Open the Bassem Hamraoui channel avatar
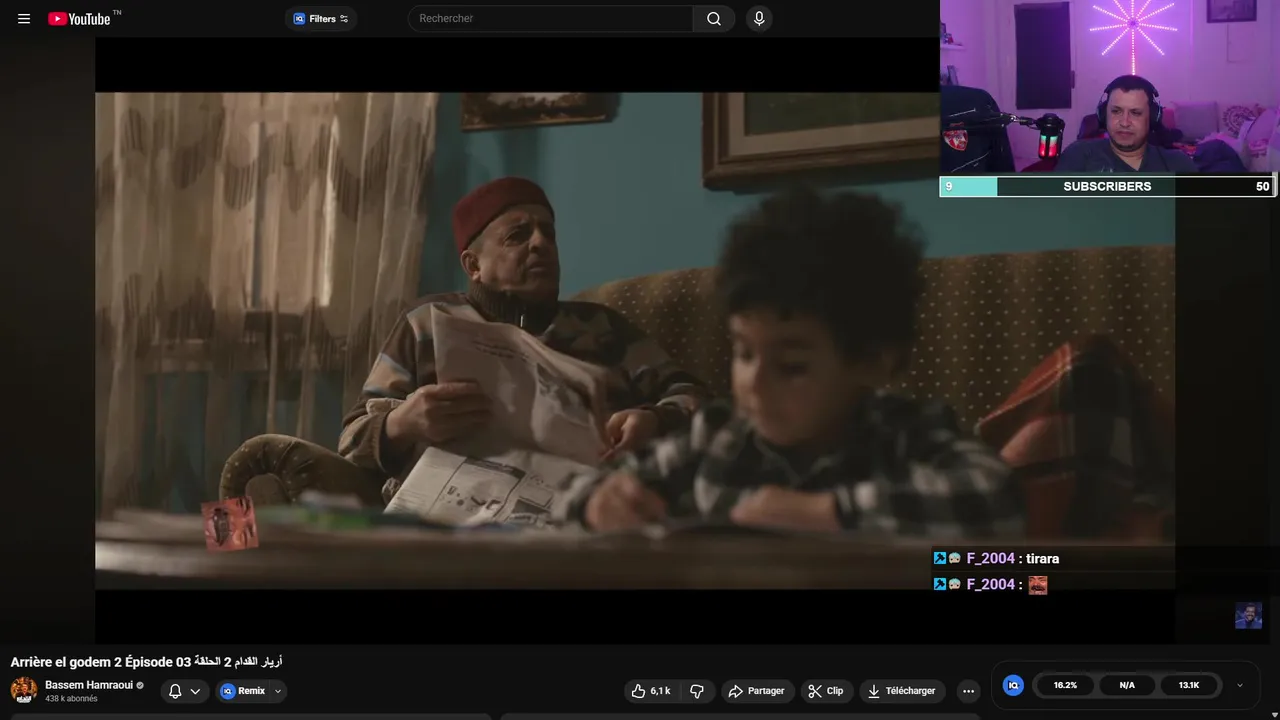 [24, 690]
